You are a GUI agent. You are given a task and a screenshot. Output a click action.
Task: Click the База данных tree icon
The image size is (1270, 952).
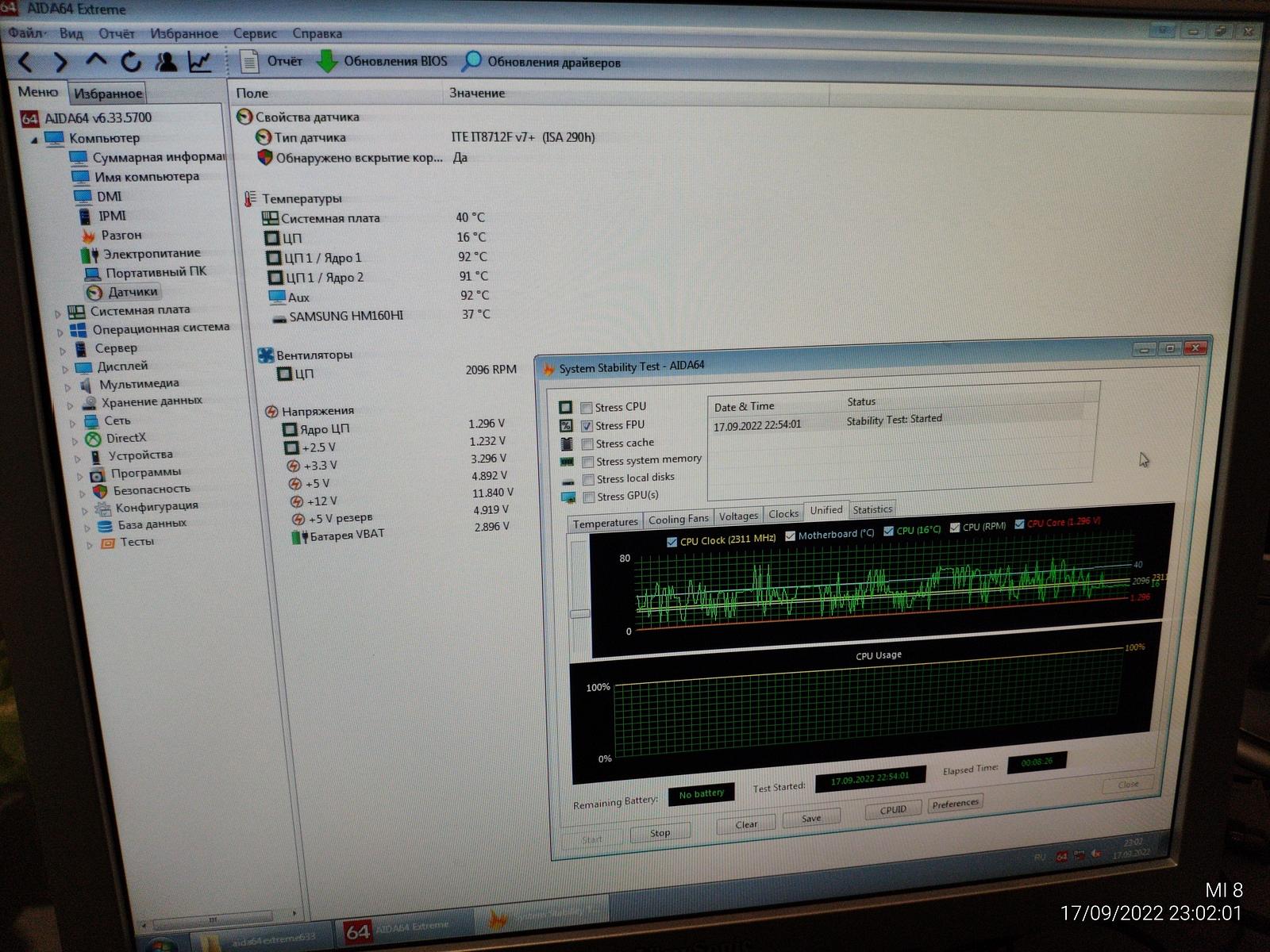[x=105, y=526]
